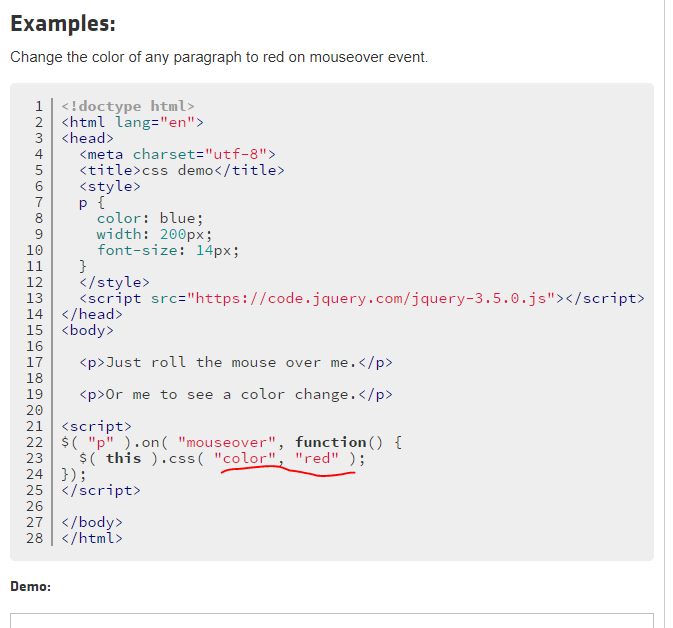Screen dimensions: 673x628
Task: Click "Just roll the mouse over me." line
Action: coord(236,363)
